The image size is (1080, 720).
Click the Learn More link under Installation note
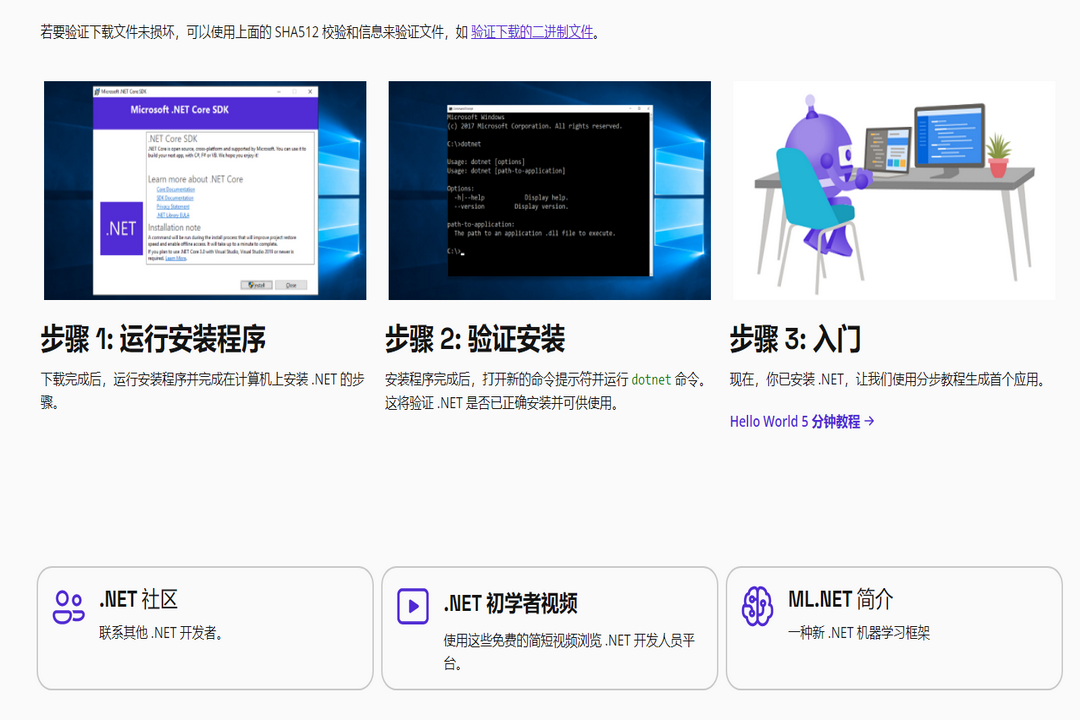pos(176,258)
